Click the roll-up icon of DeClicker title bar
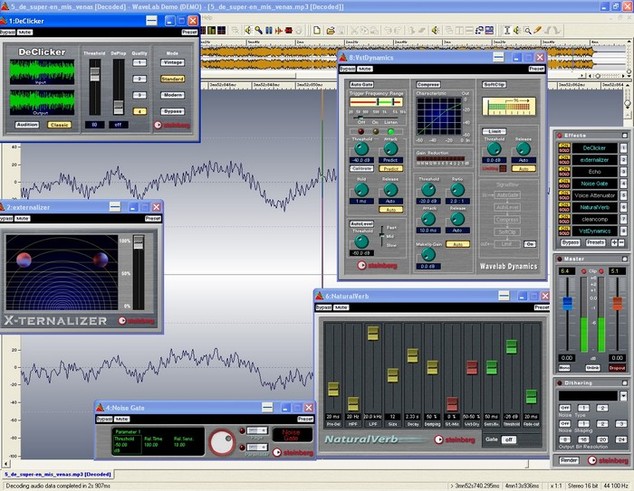 [x=152, y=21]
